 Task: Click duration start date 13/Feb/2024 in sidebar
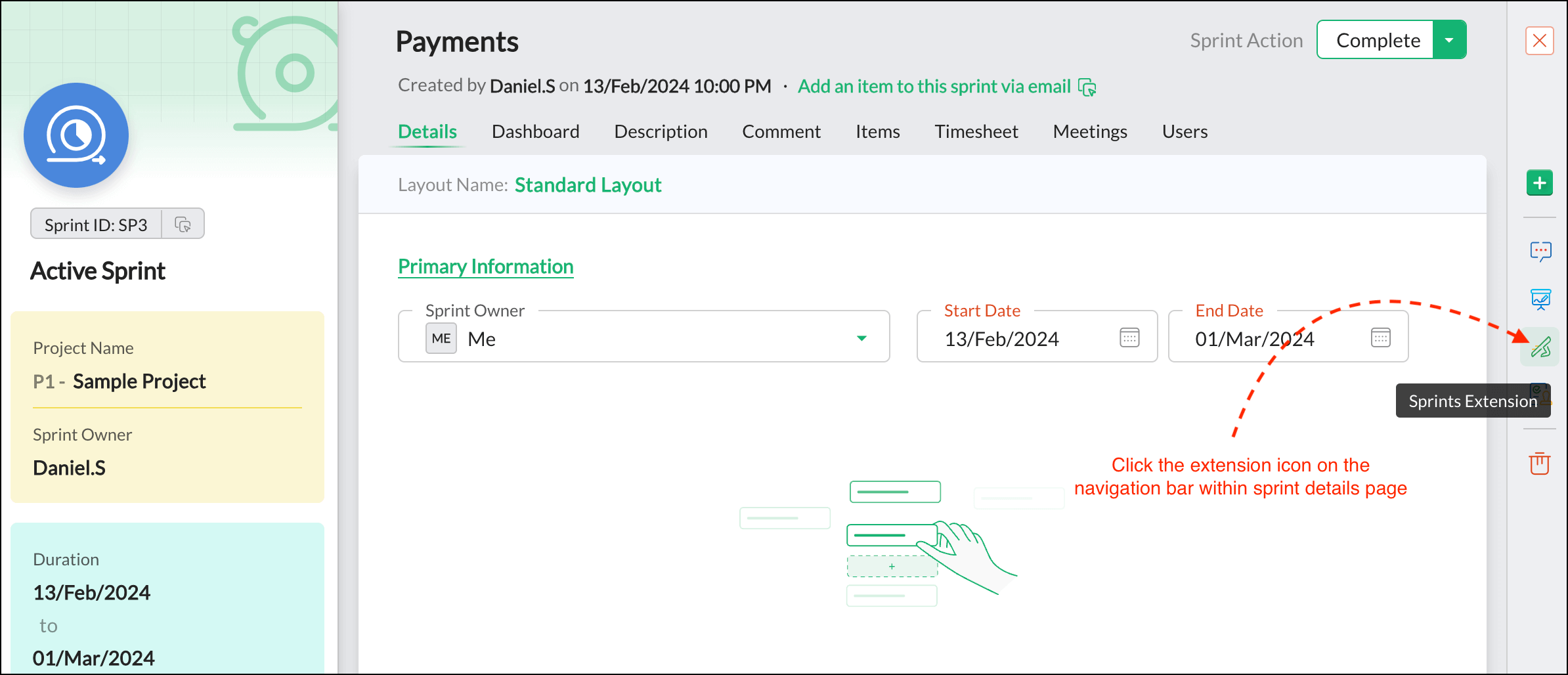coord(92,592)
